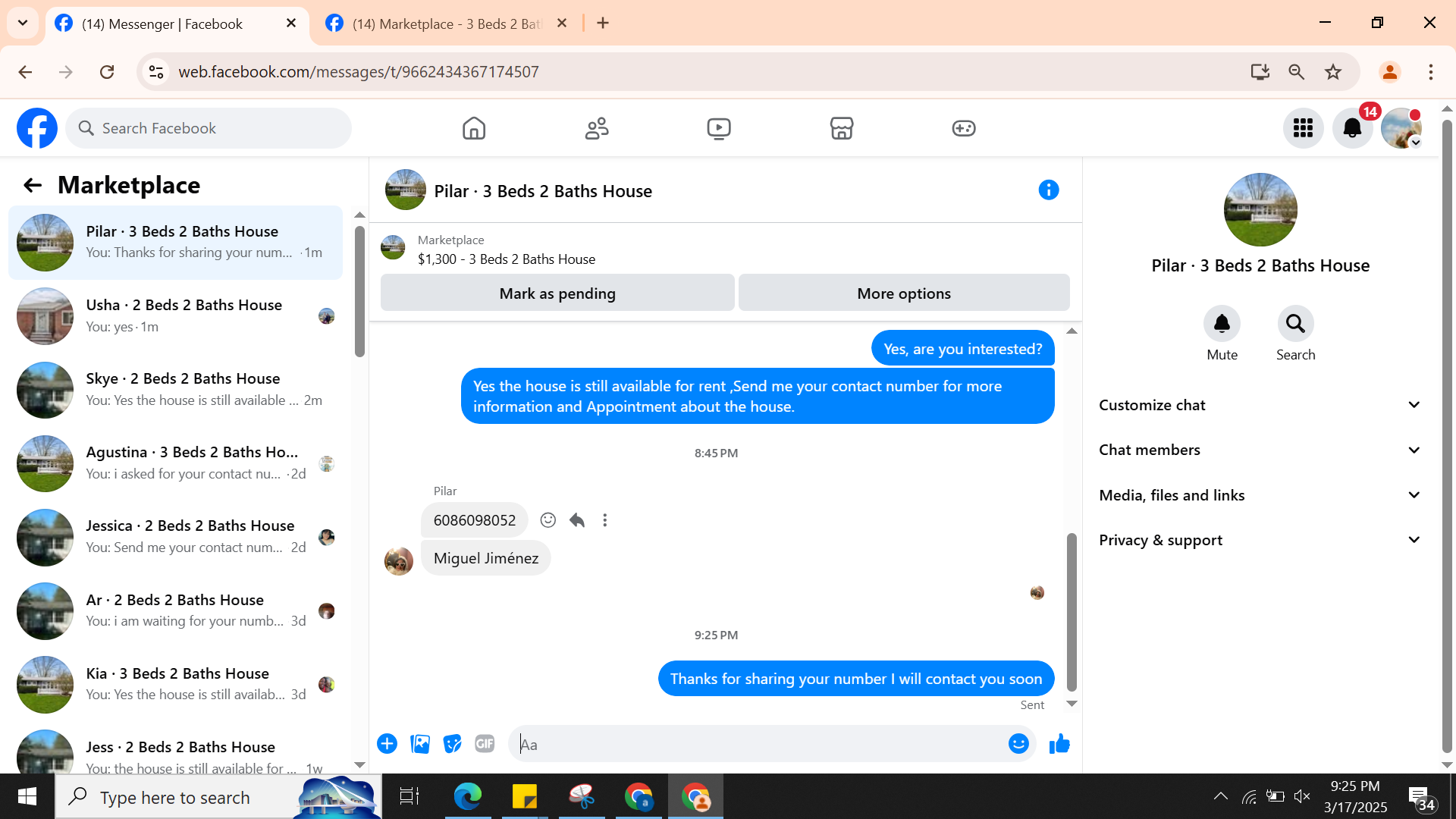This screenshot has width=1456, height=819.
Task: Go back from Marketplace chats list
Action: tap(33, 185)
